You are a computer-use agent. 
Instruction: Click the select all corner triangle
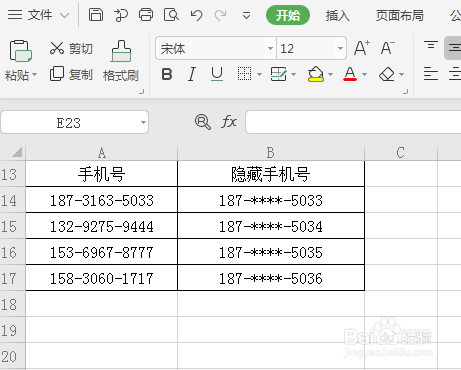17,152
